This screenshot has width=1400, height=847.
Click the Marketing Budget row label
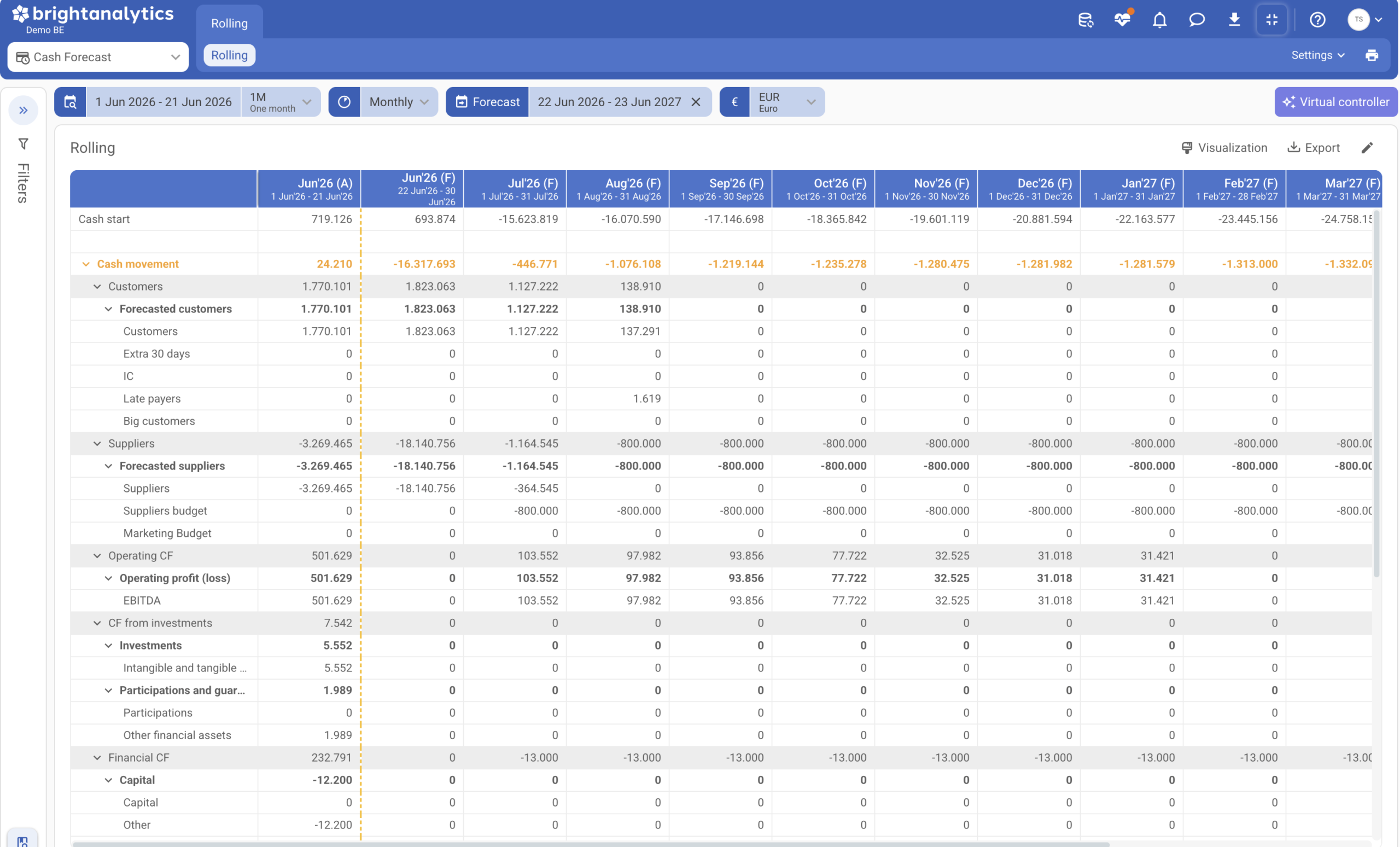tap(167, 533)
